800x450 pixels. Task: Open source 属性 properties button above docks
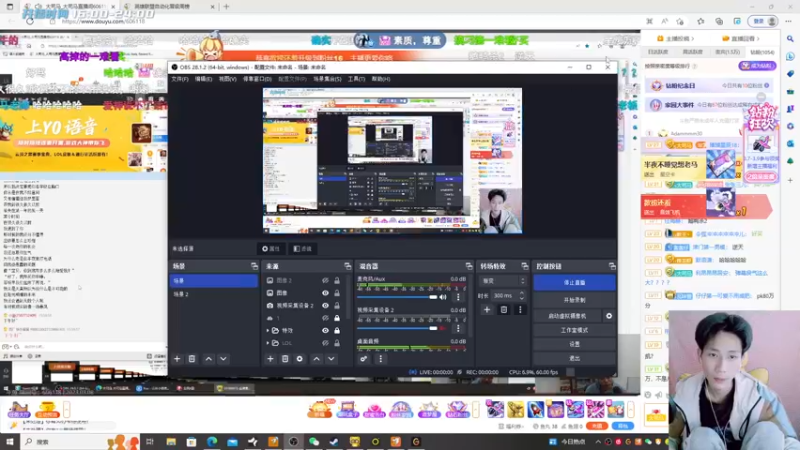click(x=271, y=248)
